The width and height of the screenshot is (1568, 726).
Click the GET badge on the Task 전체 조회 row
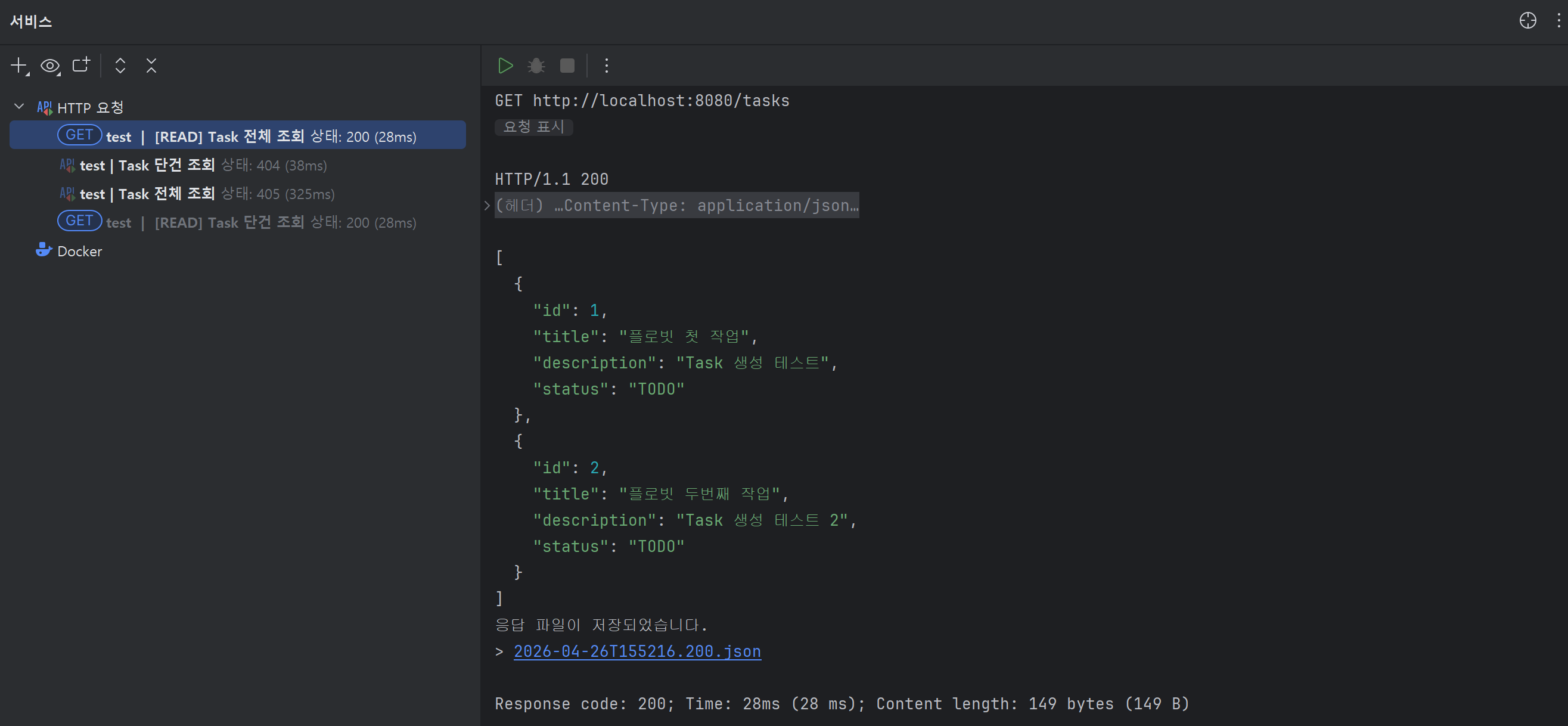point(79,135)
